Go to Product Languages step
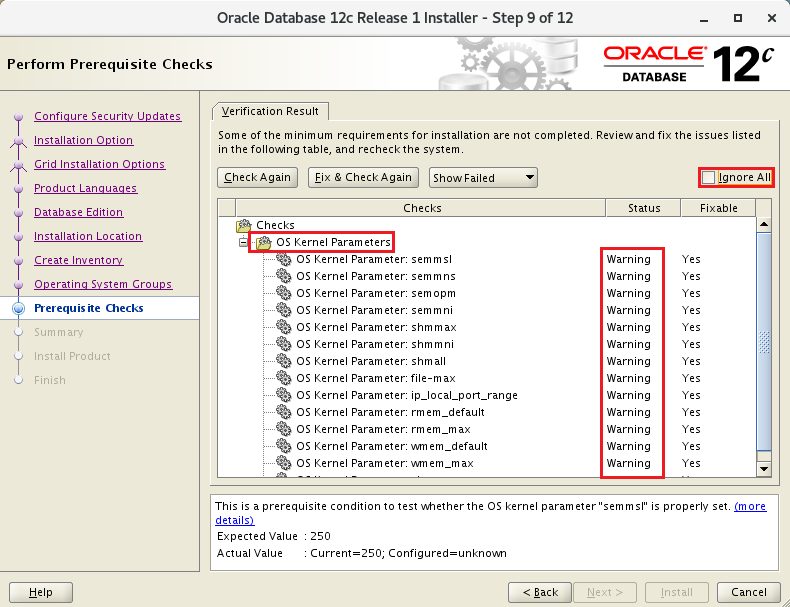Image resolution: width=790 pixels, height=607 pixels. (x=85, y=188)
